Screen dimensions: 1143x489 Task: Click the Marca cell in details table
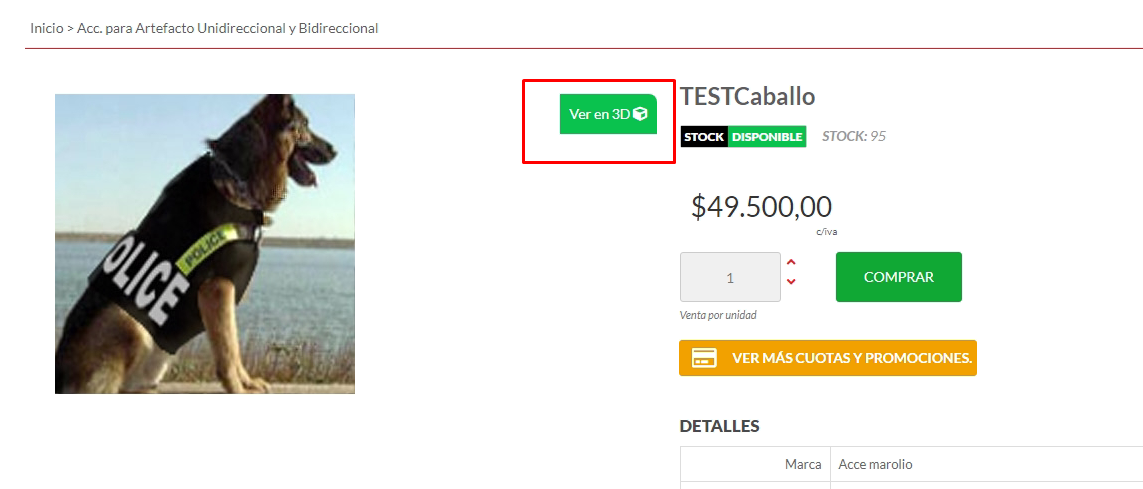755,464
